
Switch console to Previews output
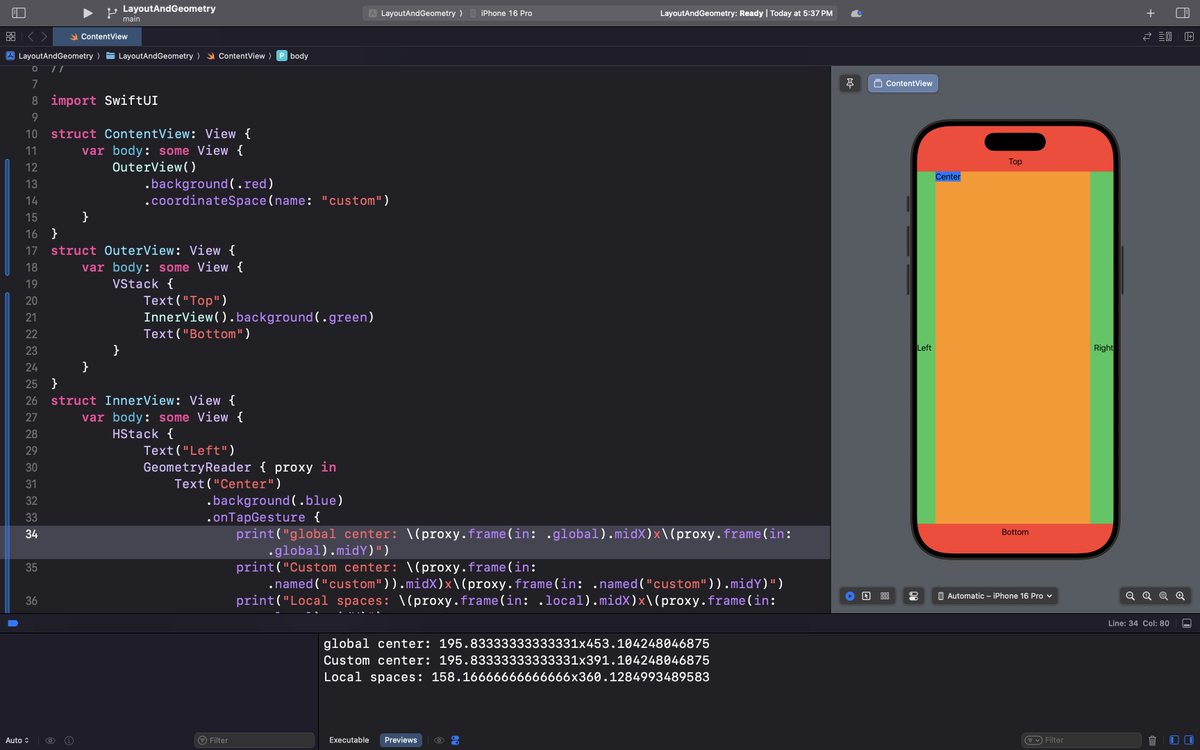pos(401,740)
